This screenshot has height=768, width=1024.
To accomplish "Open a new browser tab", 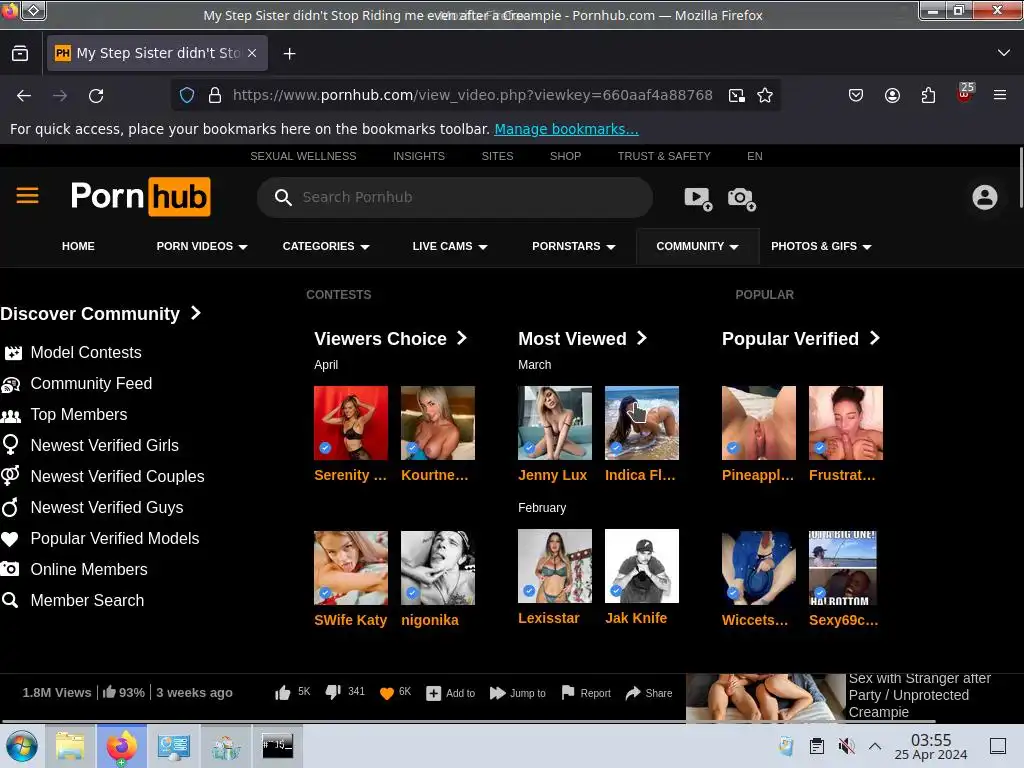I will [289, 54].
